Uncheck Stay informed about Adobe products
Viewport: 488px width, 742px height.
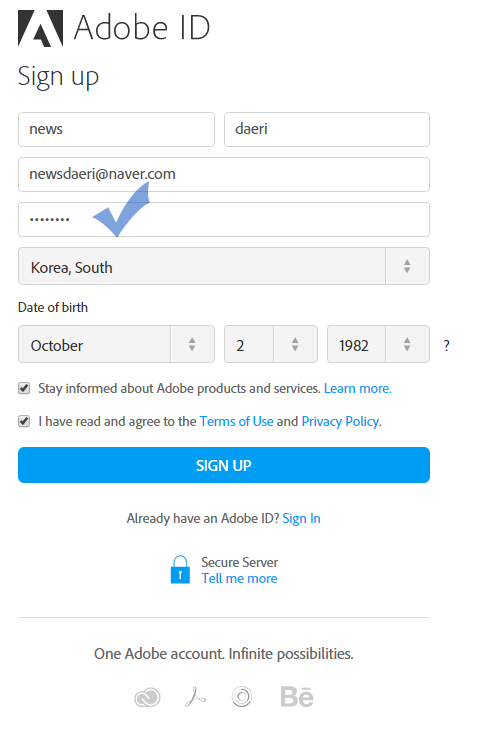pos(24,389)
